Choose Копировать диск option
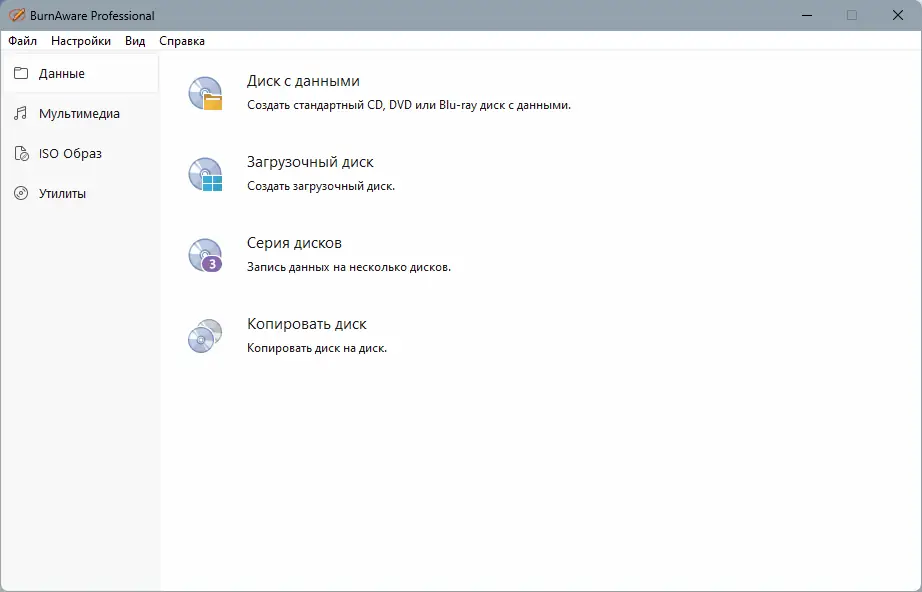Screen dimensions: 922x592 click(x=307, y=324)
